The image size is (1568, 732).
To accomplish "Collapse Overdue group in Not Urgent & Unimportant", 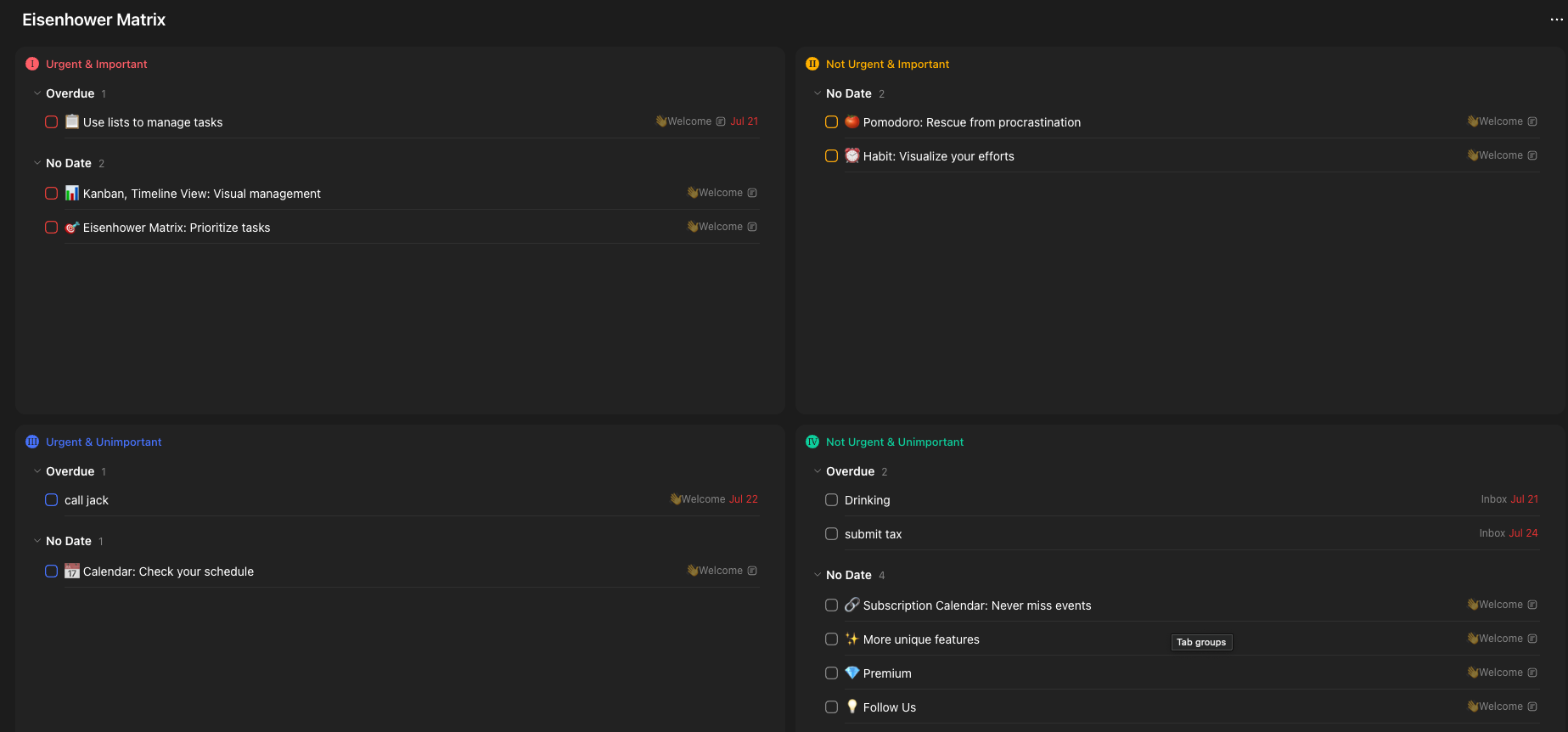I will (x=818, y=471).
